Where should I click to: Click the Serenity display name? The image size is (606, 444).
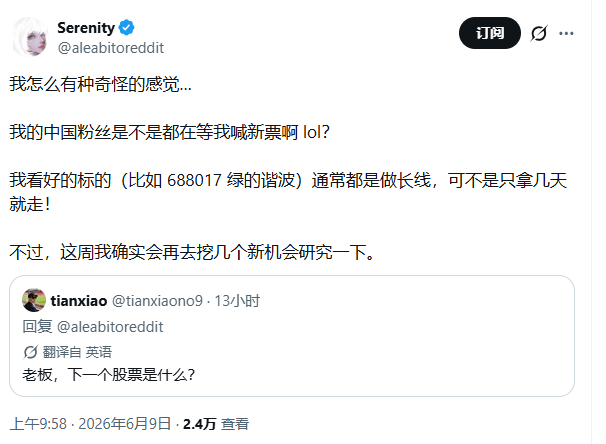point(86,28)
